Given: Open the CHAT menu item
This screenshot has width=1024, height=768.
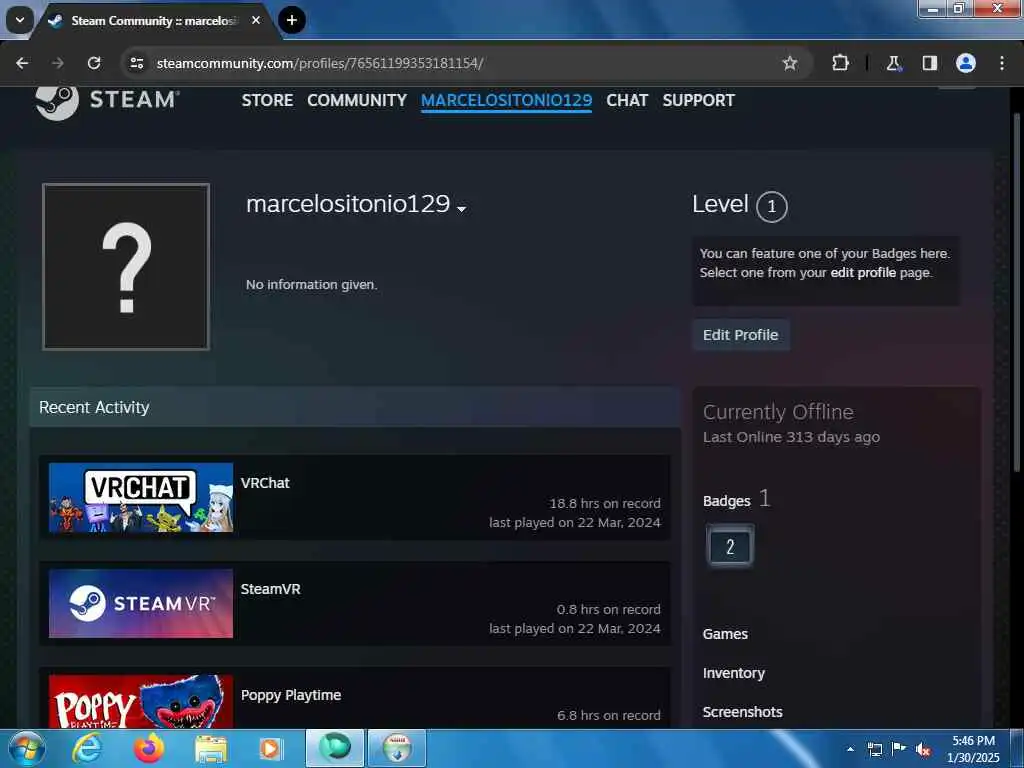Looking at the screenshot, I should click(x=627, y=100).
